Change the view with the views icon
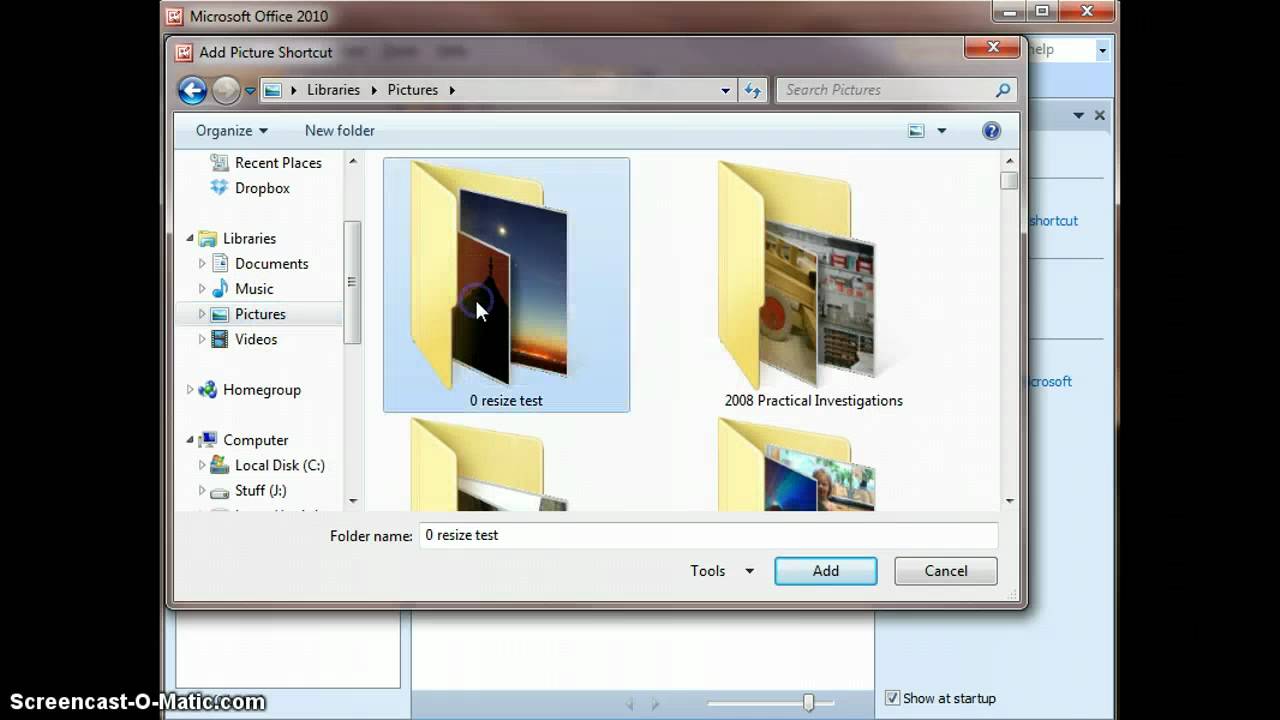This screenshot has height=720, width=1280. 916,131
